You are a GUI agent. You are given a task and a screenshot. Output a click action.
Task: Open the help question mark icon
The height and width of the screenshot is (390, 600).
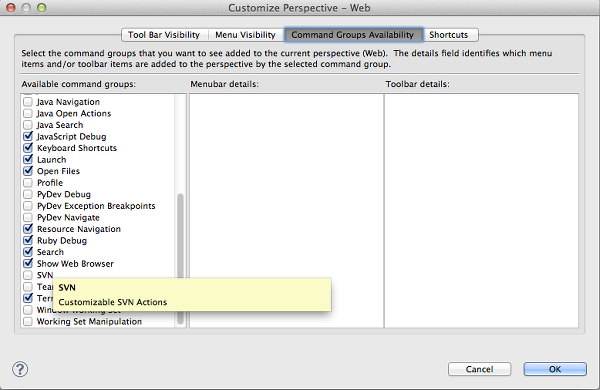click(20, 369)
